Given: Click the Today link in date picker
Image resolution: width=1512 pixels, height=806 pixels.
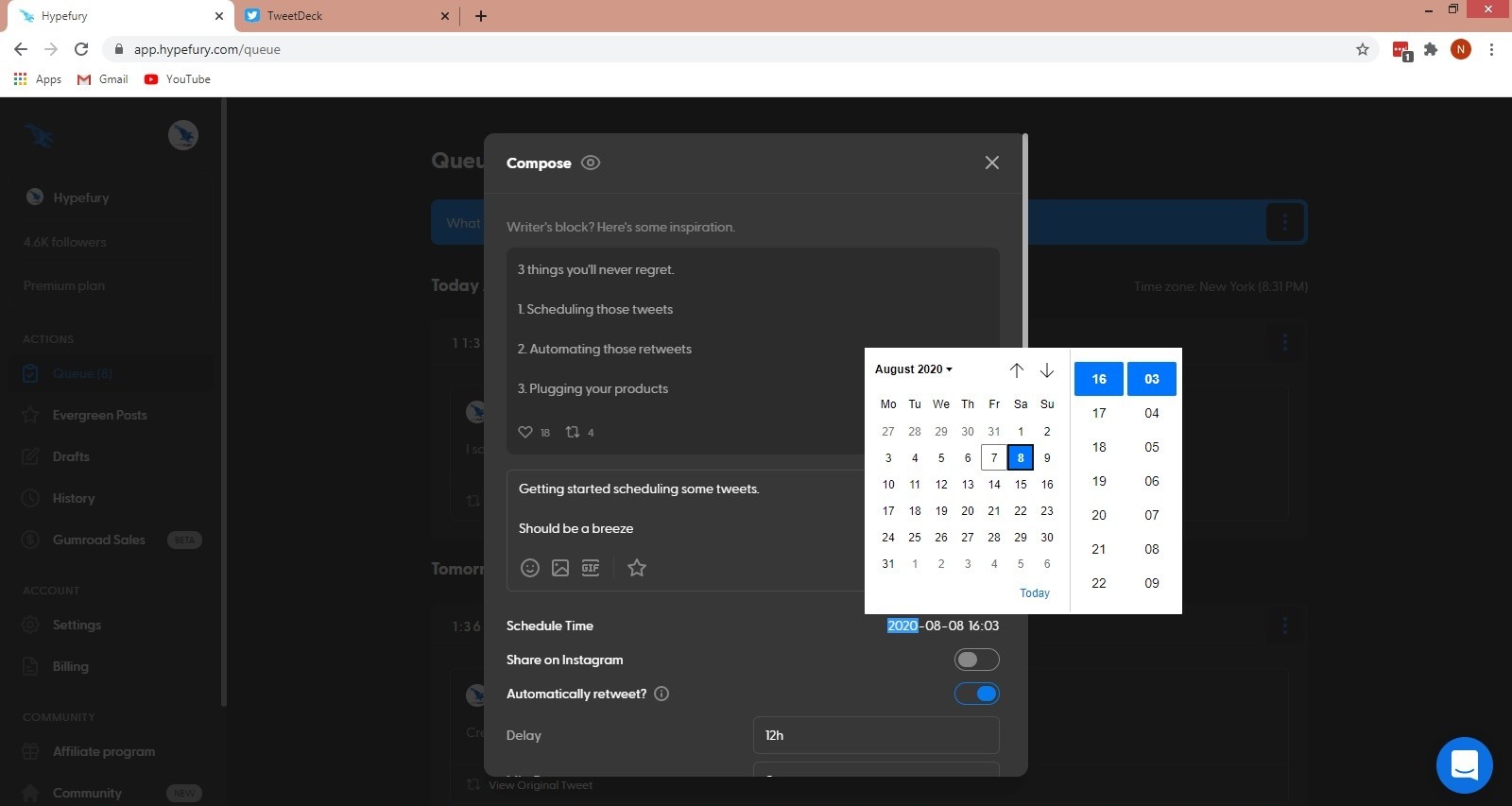Looking at the screenshot, I should 1035,593.
